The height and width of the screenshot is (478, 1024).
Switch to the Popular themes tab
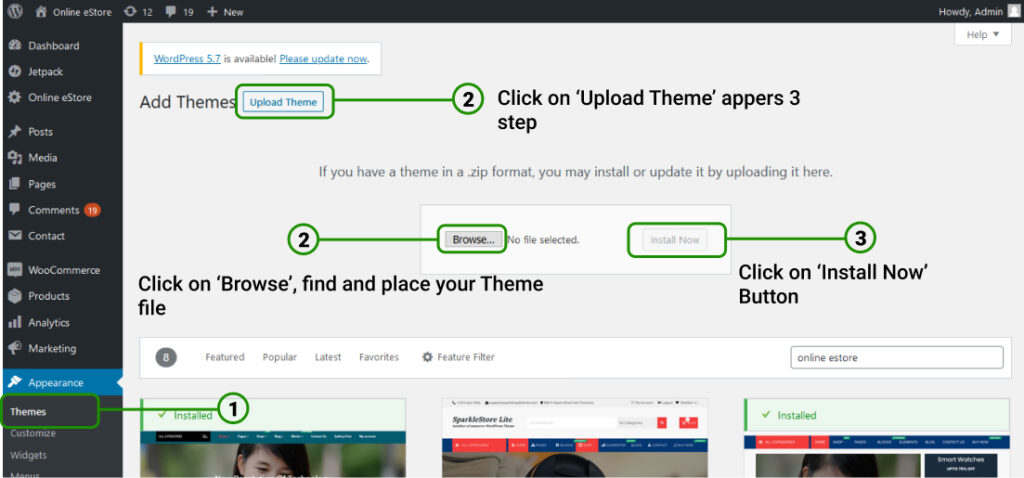tap(279, 357)
